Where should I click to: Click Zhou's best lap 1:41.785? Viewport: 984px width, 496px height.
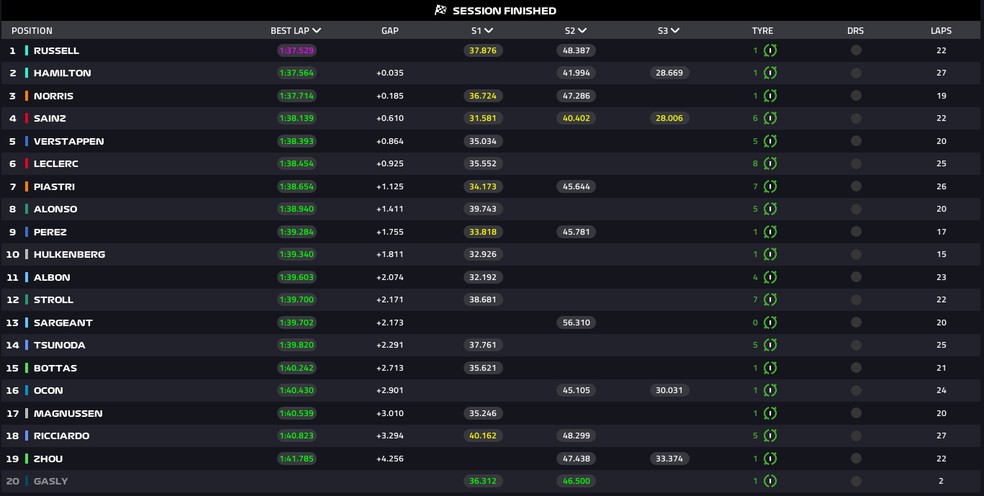coord(297,458)
